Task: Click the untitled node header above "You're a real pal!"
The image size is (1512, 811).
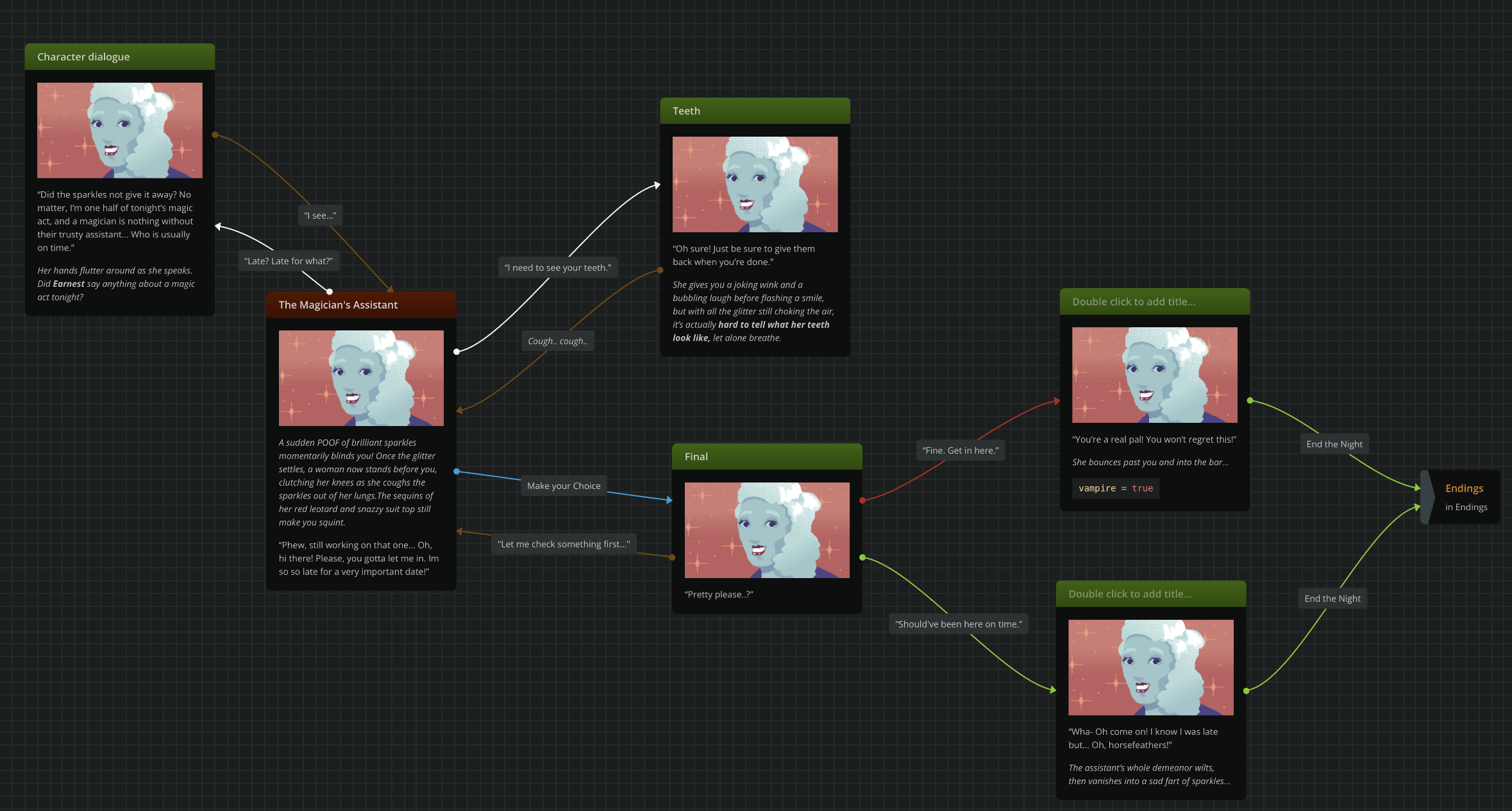Action: (x=1154, y=302)
